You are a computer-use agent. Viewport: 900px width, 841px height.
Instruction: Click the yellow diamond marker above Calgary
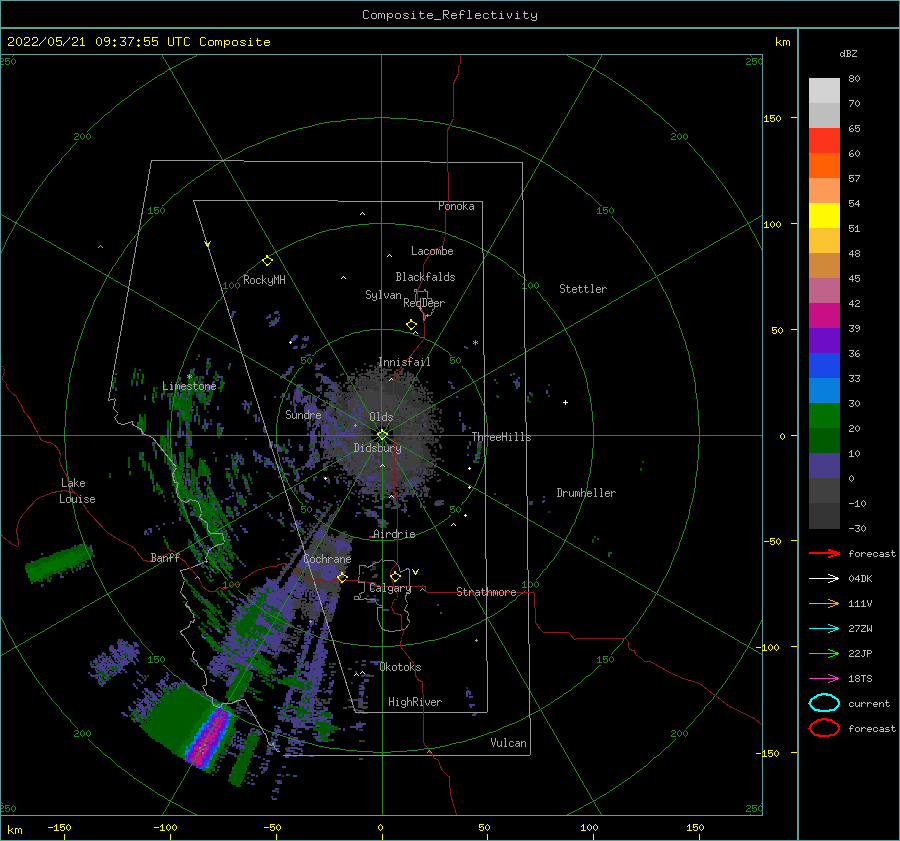point(395,576)
